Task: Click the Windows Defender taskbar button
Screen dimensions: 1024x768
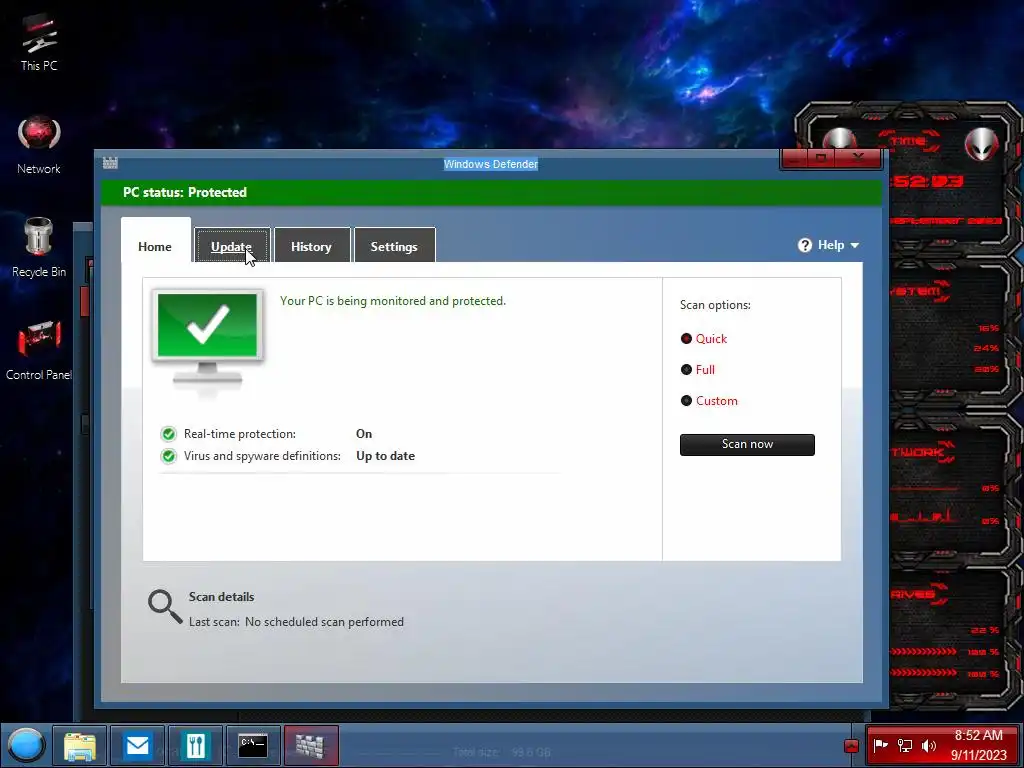Action: [311, 745]
